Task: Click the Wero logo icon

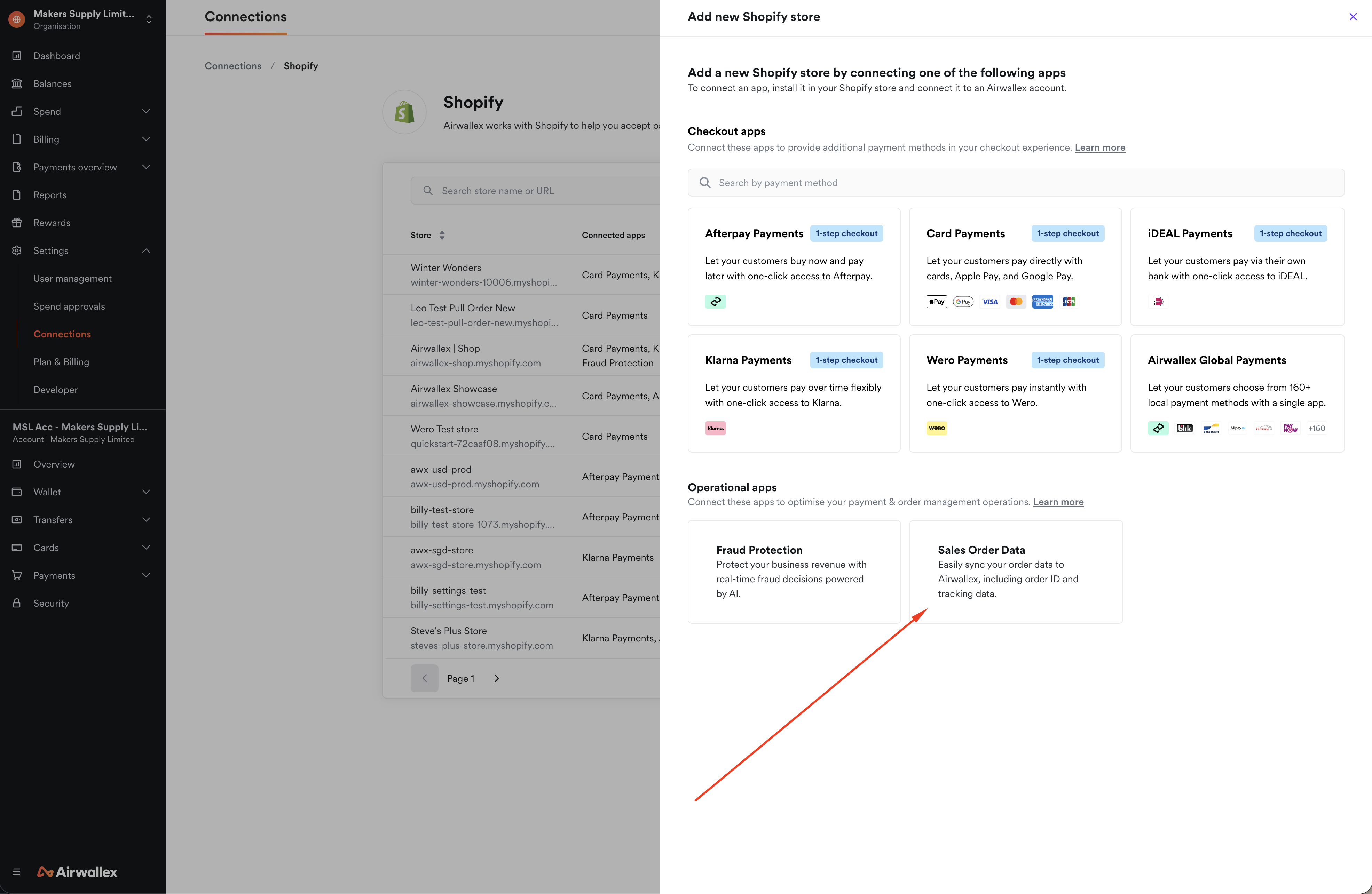Action: [937, 428]
